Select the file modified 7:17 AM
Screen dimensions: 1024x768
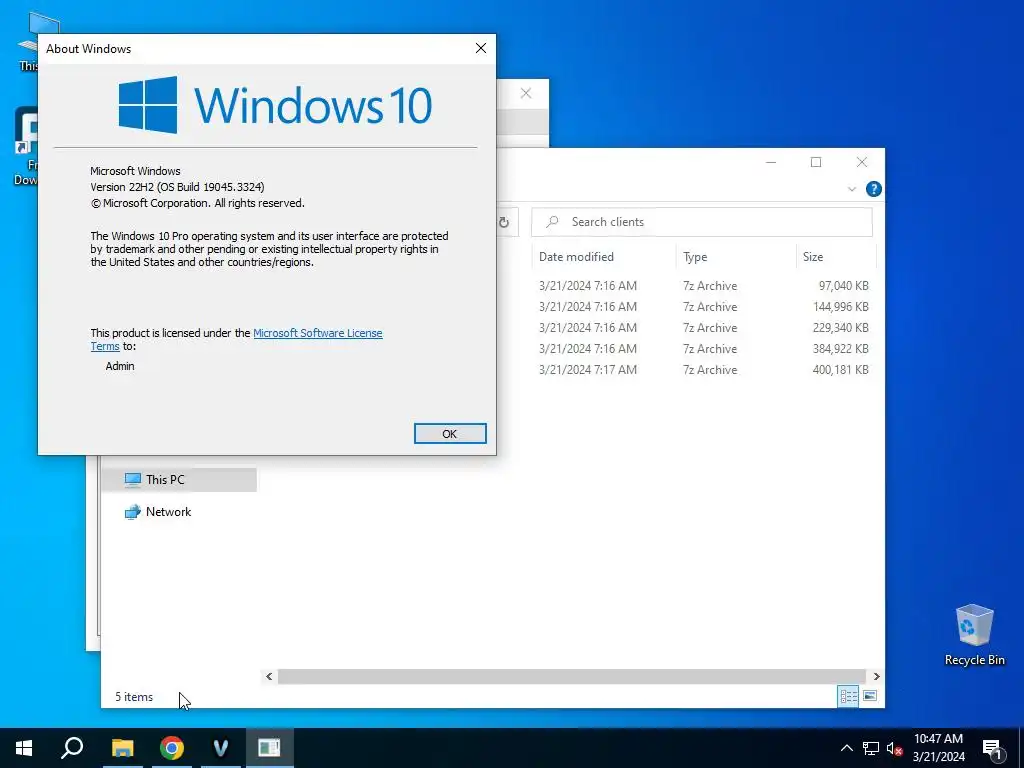tap(703, 369)
